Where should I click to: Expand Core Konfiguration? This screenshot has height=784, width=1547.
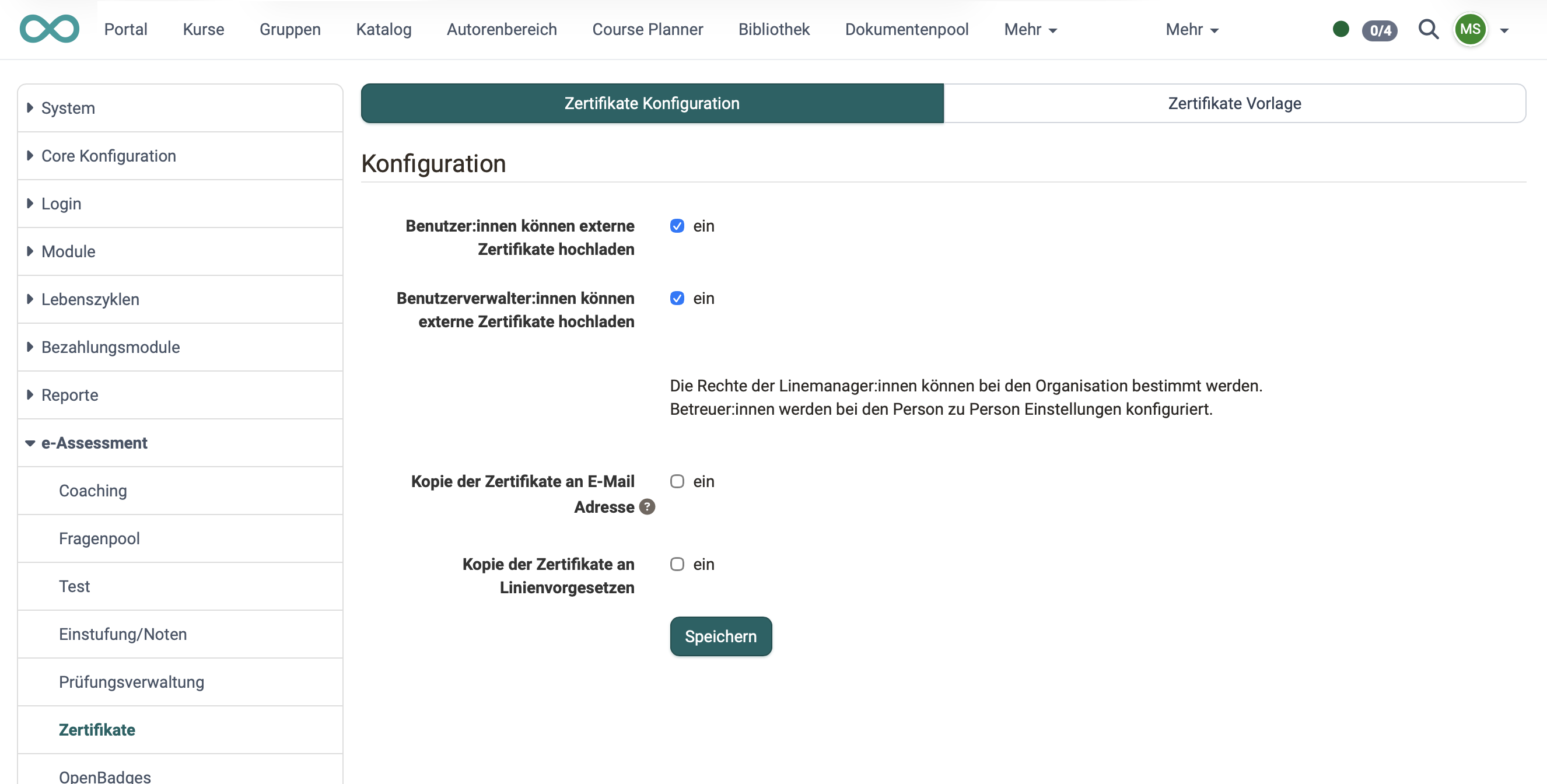click(108, 156)
